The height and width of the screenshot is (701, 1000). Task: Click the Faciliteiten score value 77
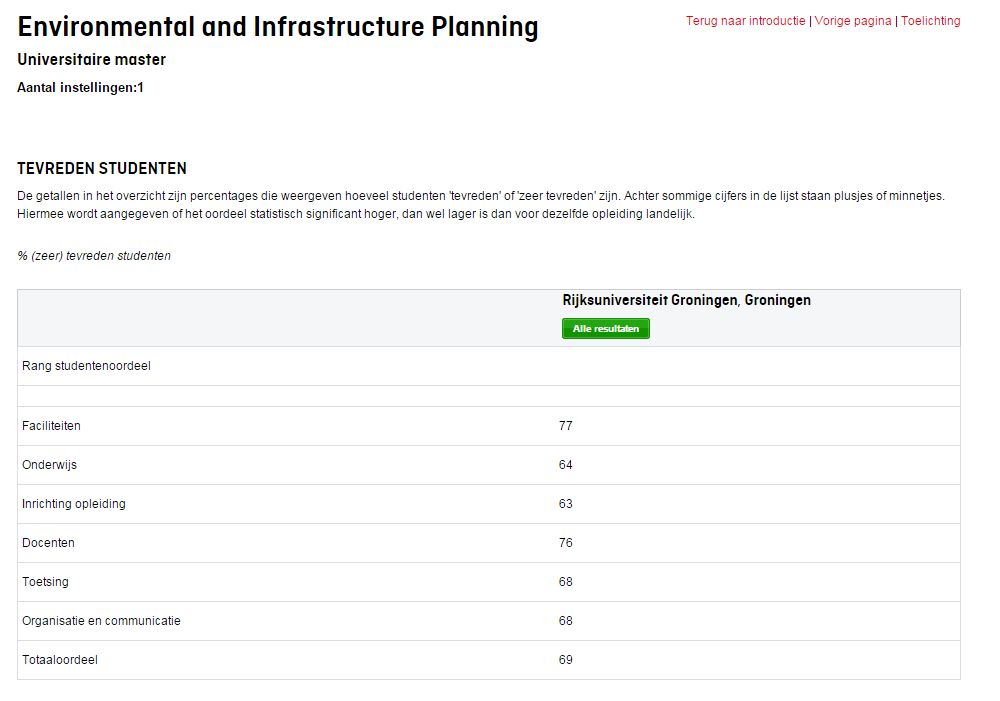[566, 426]
